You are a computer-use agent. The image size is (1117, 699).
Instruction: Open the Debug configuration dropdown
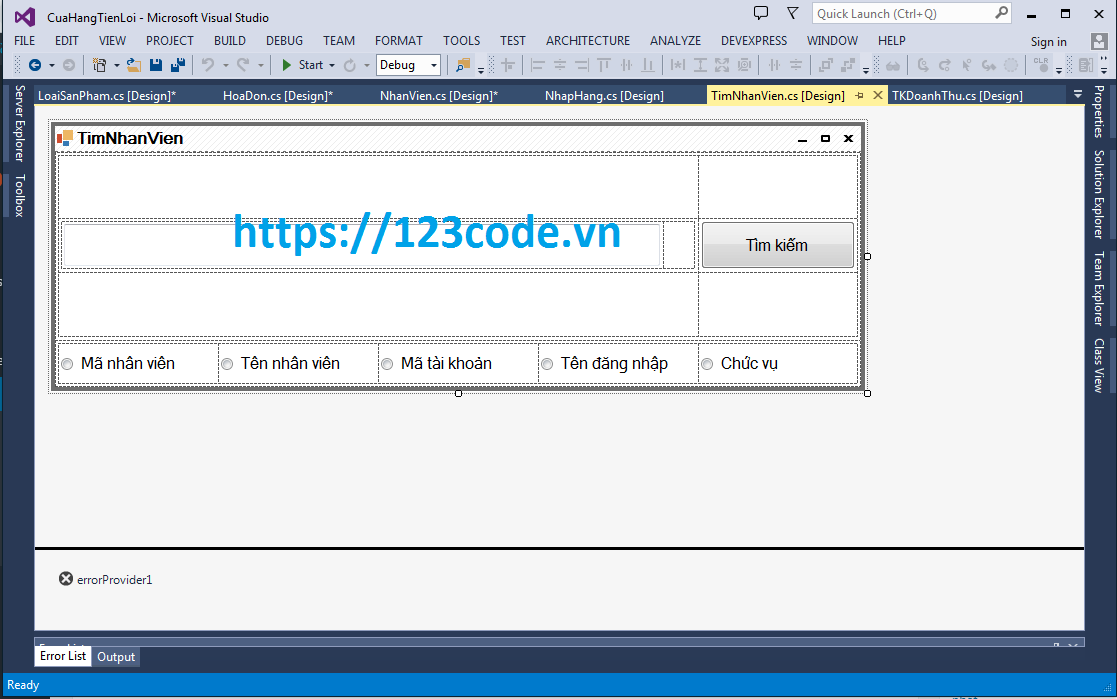point(436,63)
